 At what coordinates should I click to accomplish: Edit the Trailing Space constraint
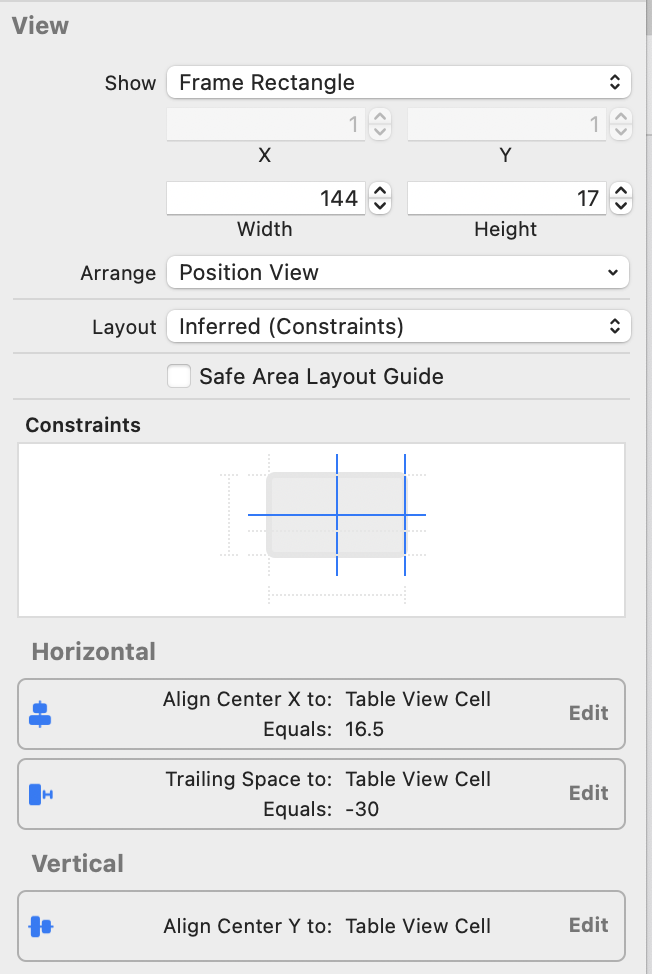[x=588, y=793]
